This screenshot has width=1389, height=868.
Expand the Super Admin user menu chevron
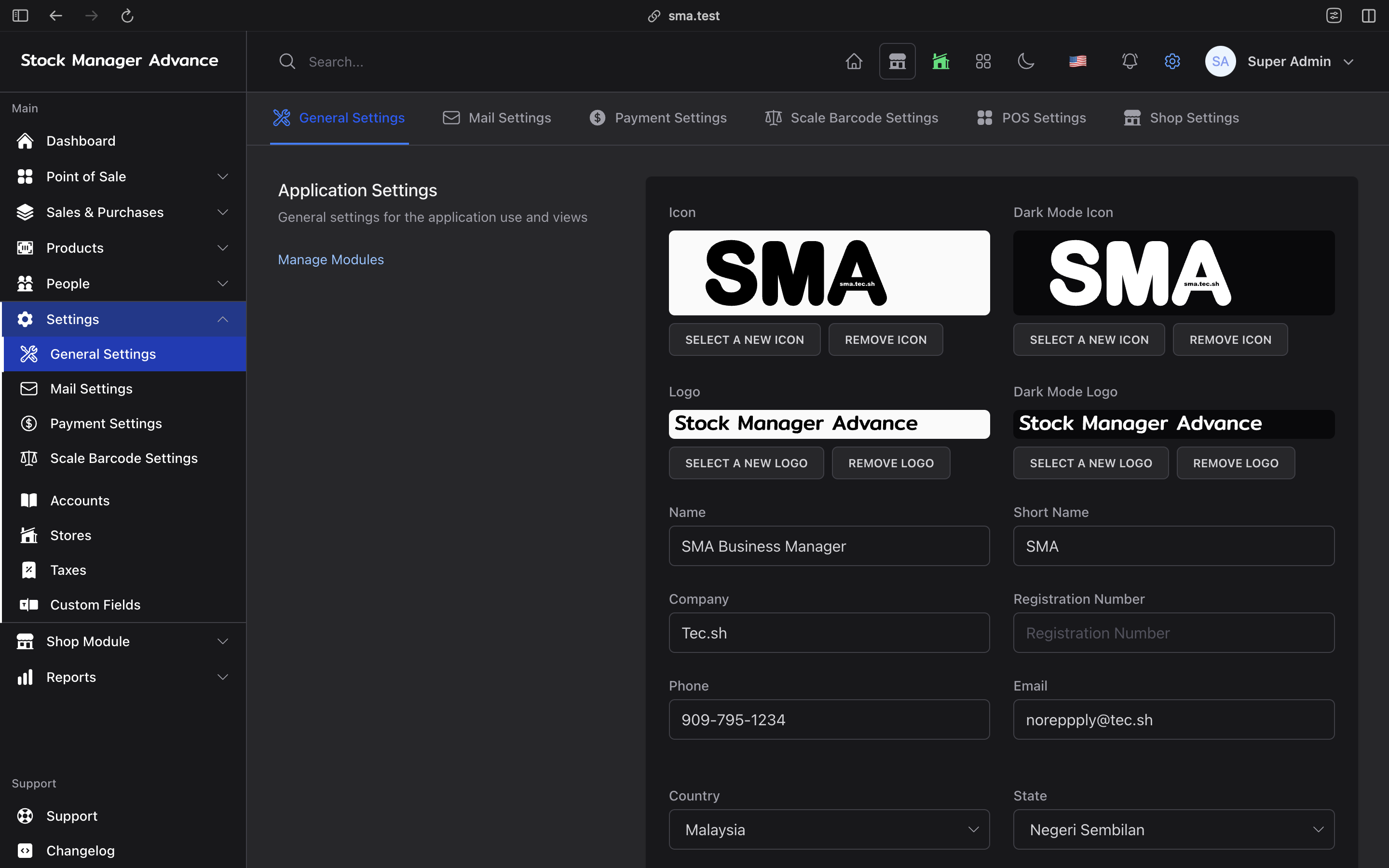pyautogui.click(x=1349, y=62)
